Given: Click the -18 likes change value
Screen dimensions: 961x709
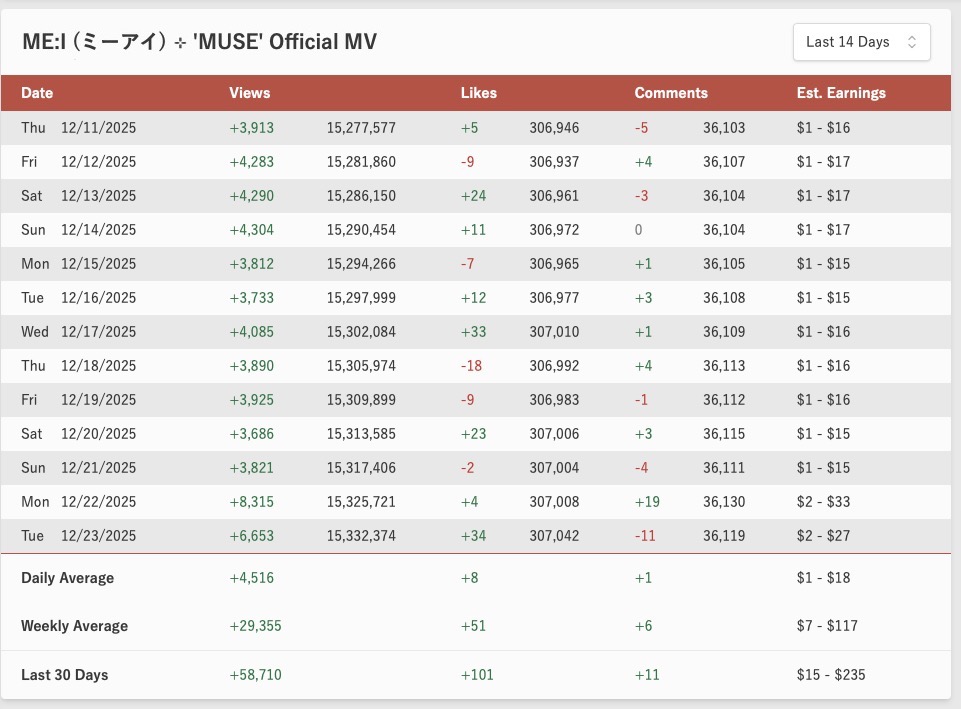Looking at the screenshot, I should pos(471,366).
